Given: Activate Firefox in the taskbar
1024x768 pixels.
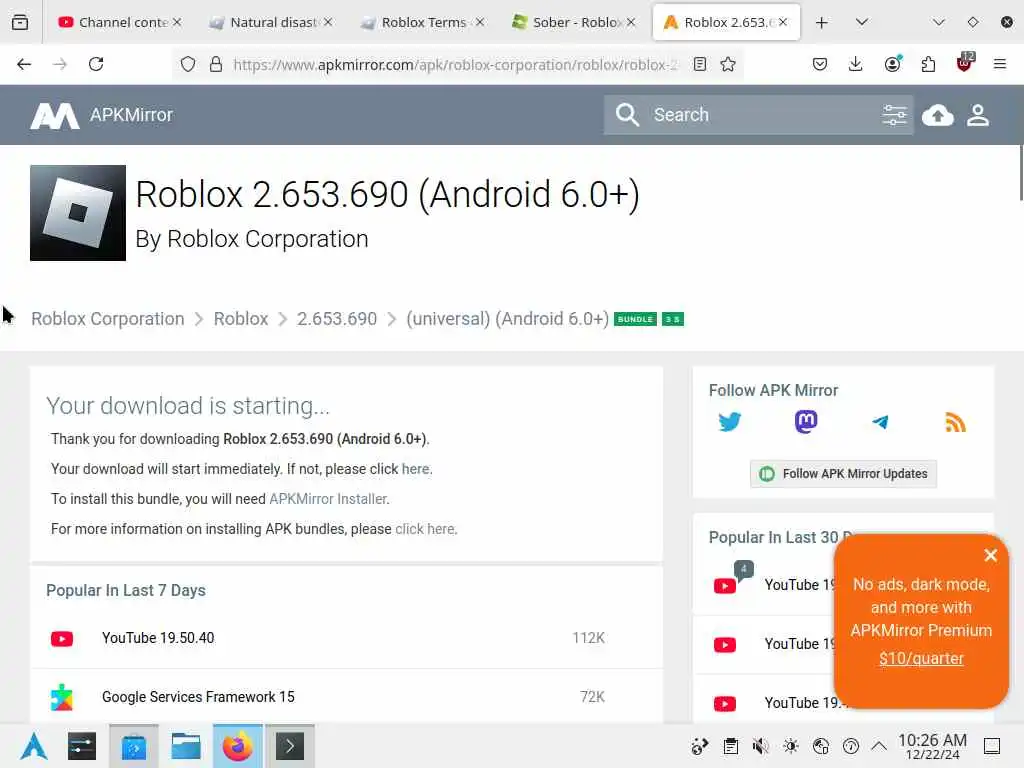Looking at the screenshot, I should [238, 746].
